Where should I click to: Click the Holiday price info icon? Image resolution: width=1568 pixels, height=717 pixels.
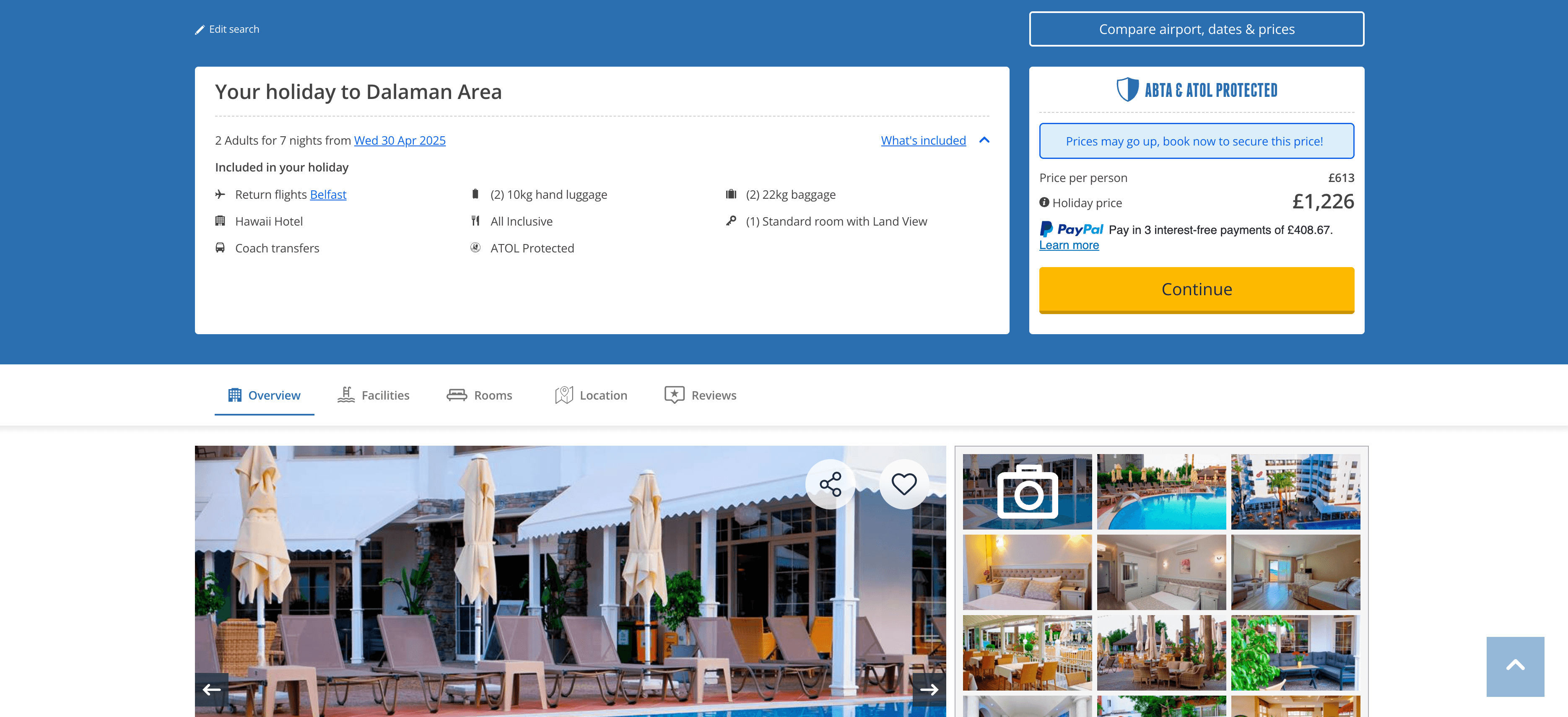coord(1044,203)
